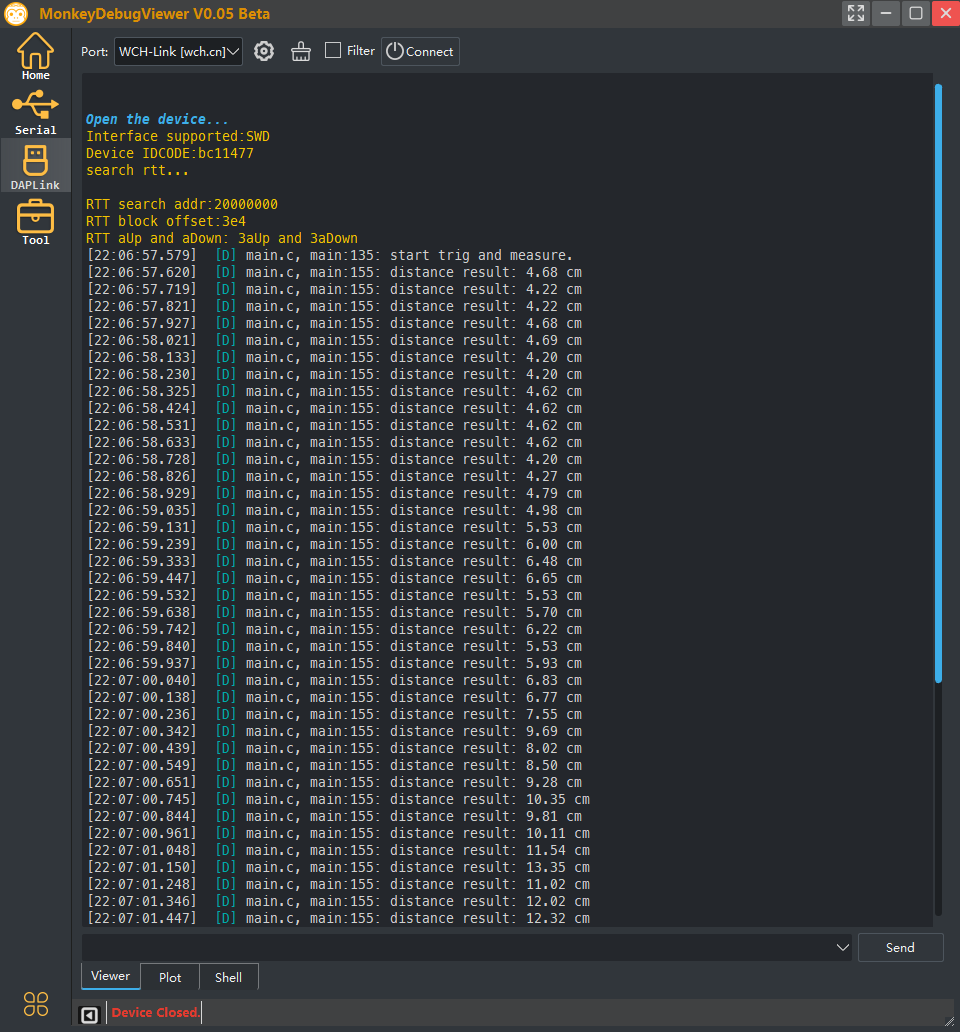Focus the command input field

(458, 948)
